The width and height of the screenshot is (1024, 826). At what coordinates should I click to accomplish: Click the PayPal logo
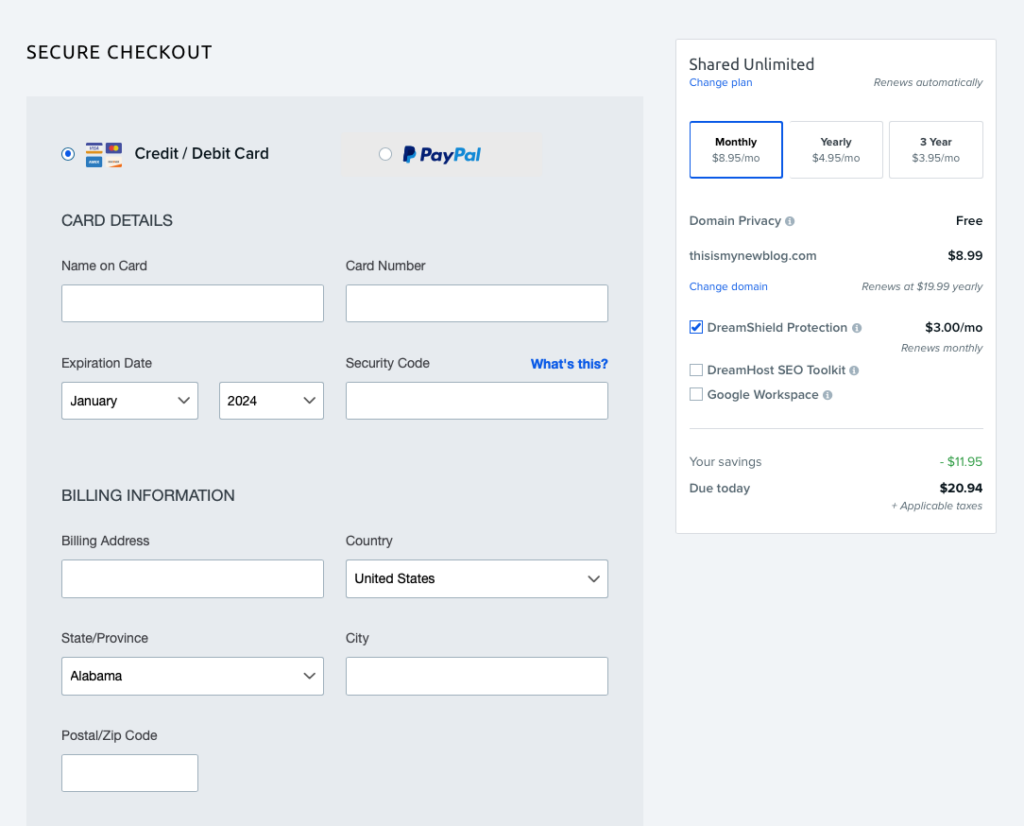tap(442, 154)
